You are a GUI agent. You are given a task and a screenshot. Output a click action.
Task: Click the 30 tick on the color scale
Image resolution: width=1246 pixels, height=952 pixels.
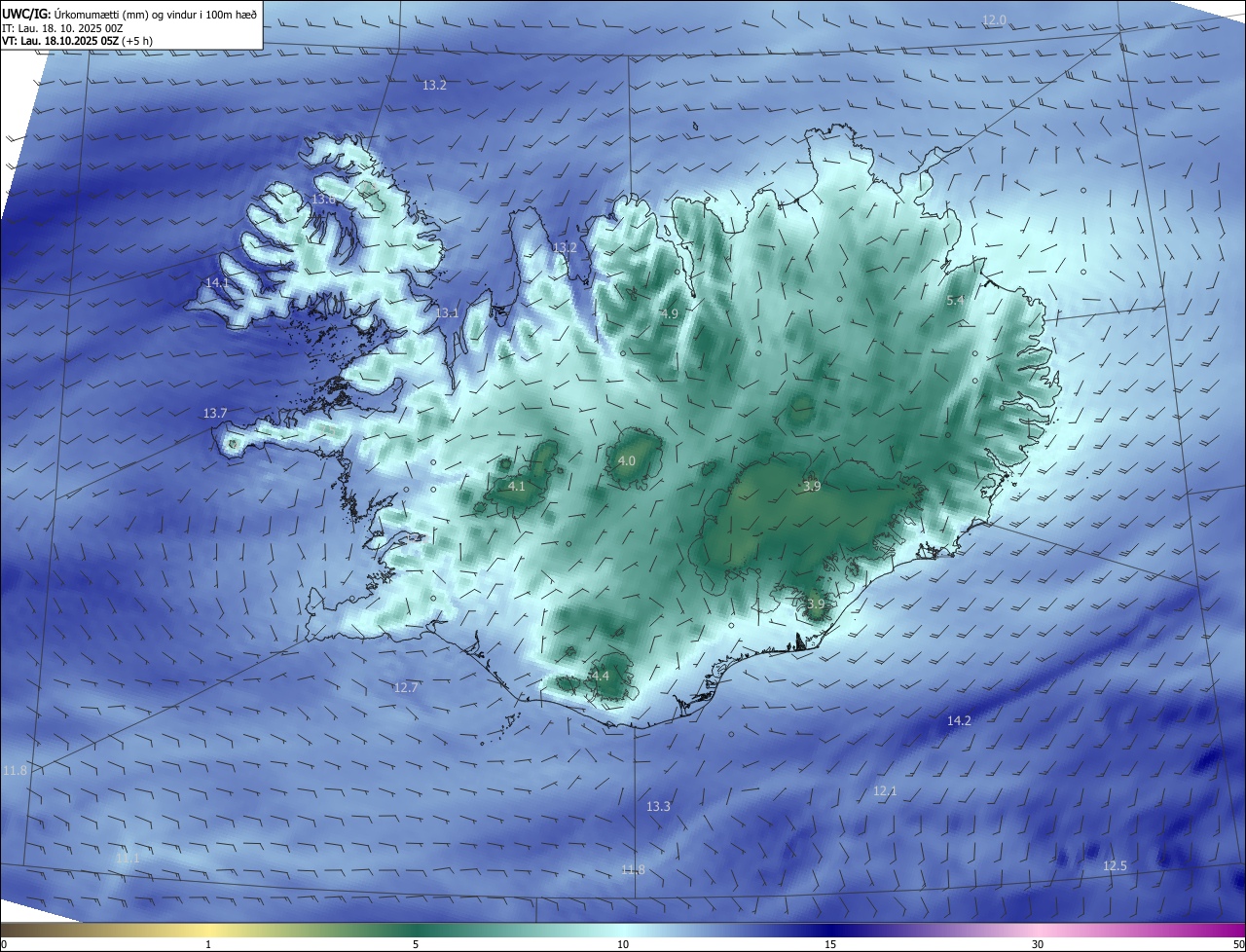point(1038,944)
